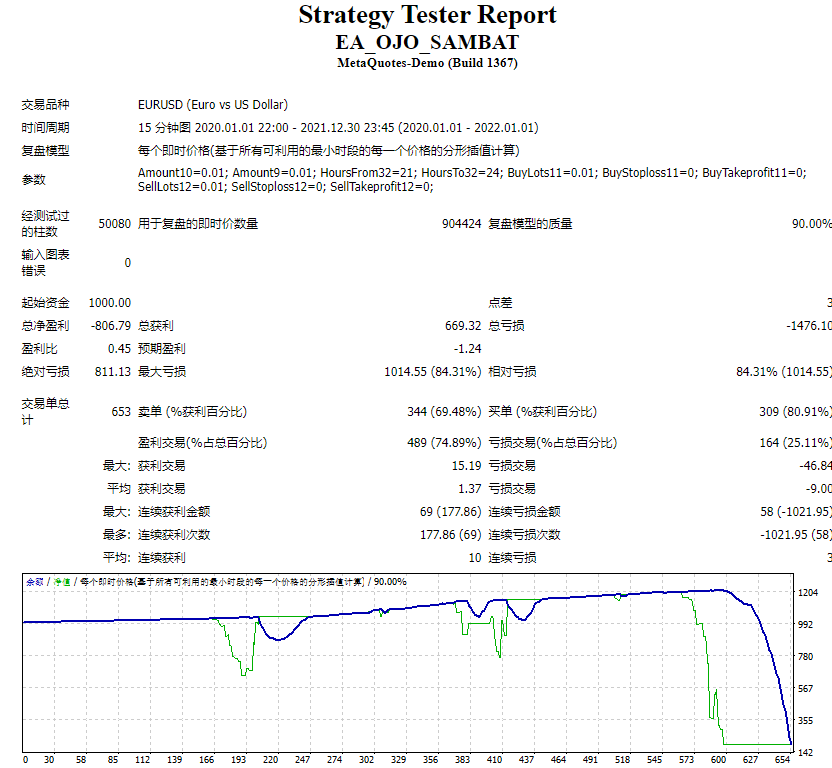Select the total trades count 653

(121, 412)
